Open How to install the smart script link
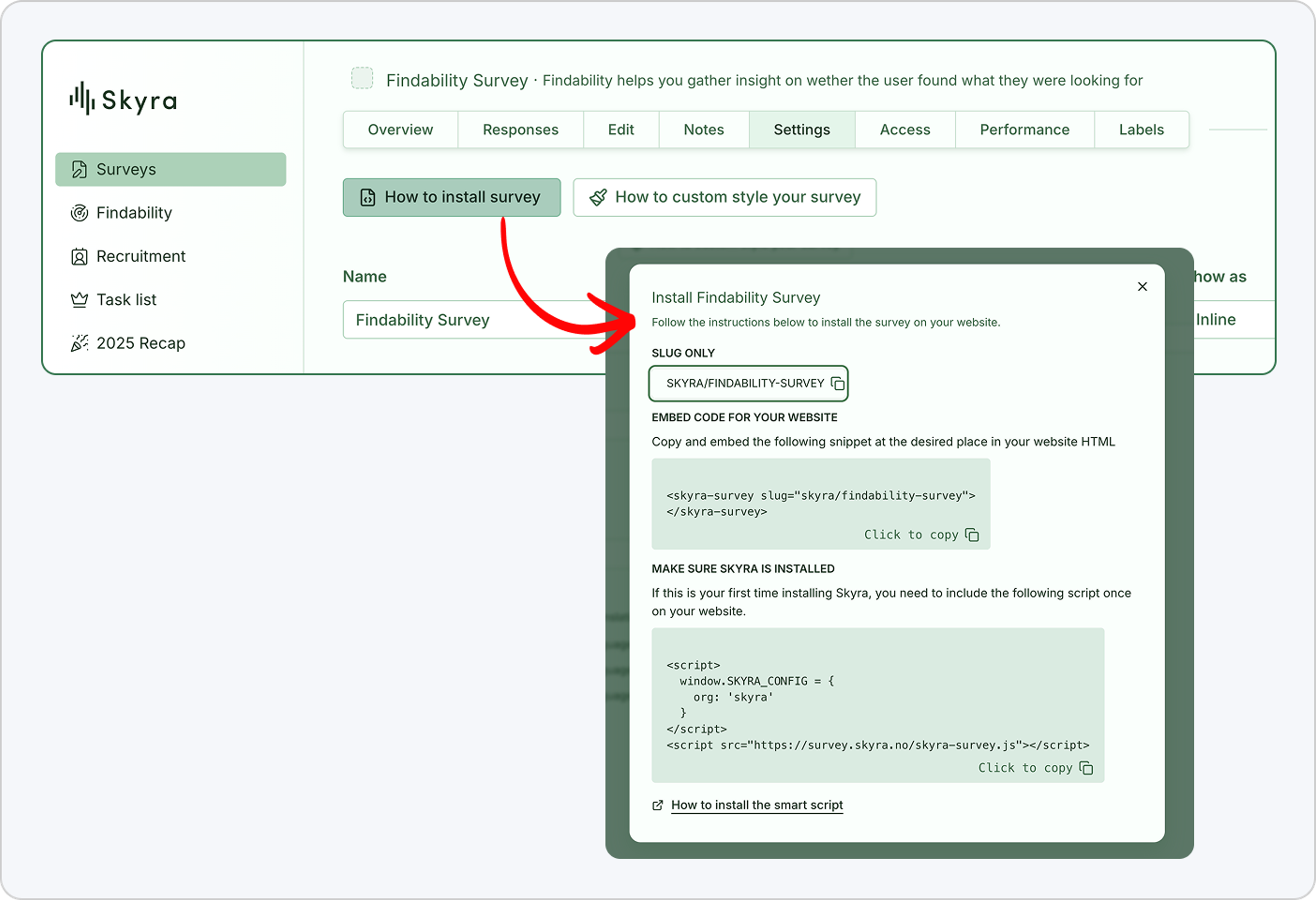The image size is (1316, 900). pyautogui.click(x=757, y=805)
